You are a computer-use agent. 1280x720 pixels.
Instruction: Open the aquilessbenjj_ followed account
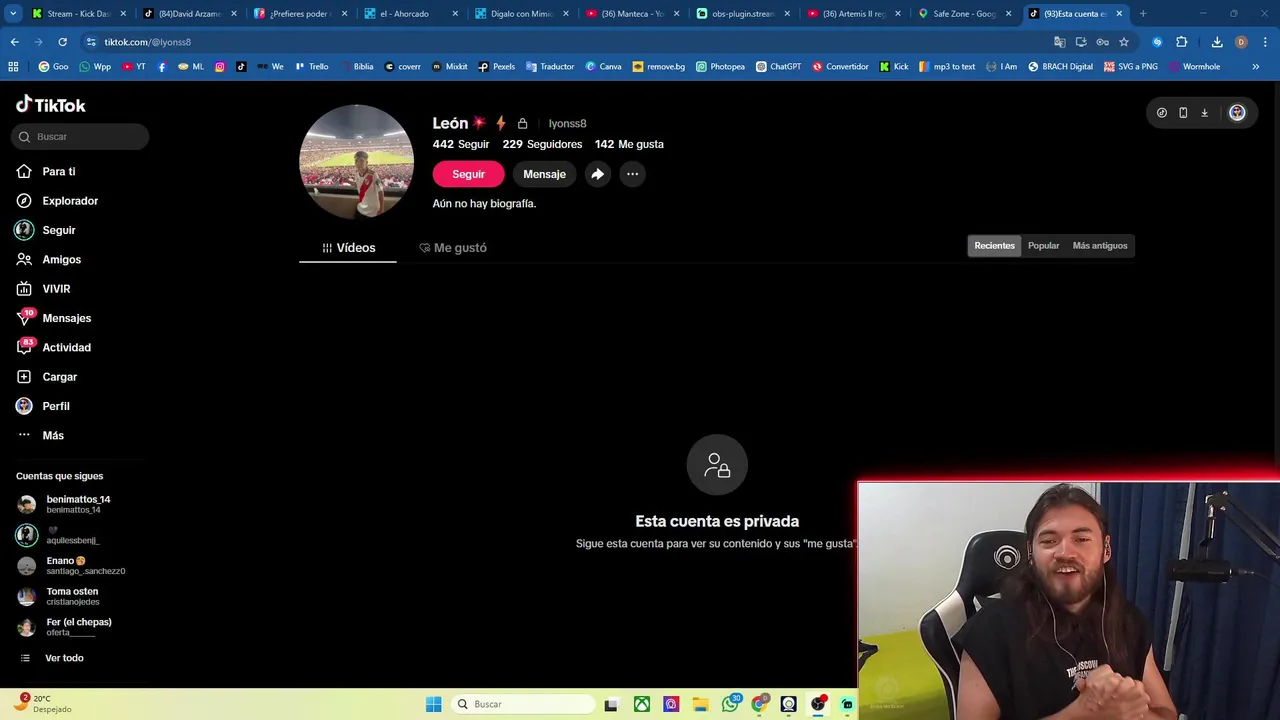click(58, 535)
